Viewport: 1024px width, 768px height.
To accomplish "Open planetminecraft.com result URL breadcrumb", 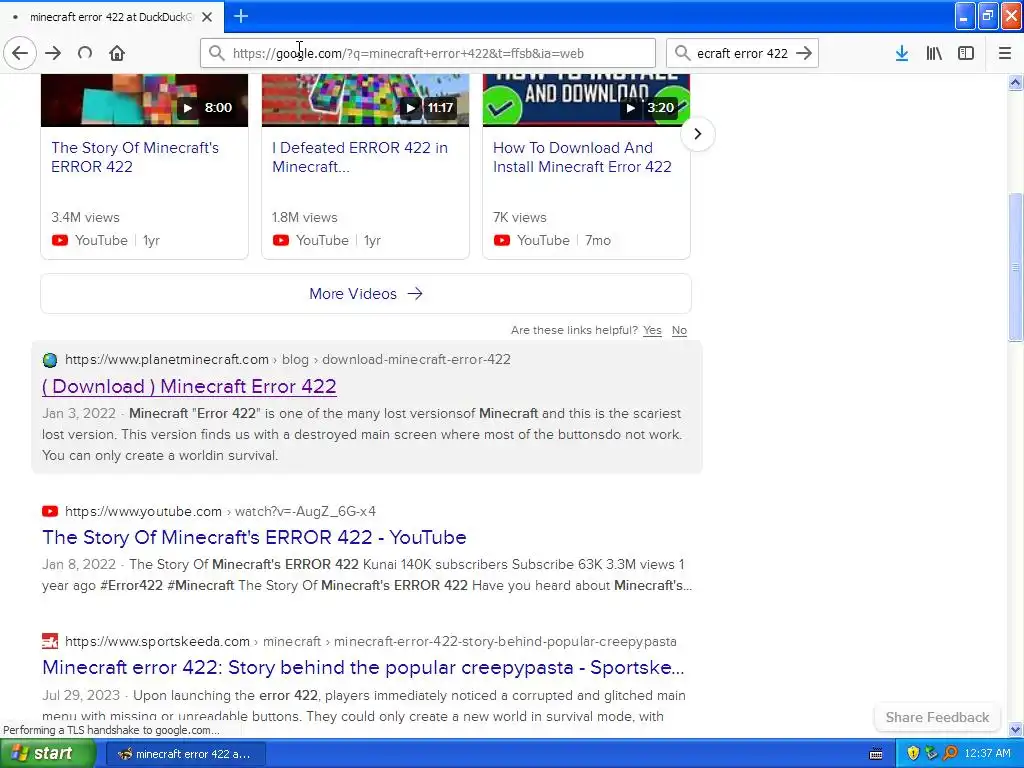I will click(x=288, y=359).
